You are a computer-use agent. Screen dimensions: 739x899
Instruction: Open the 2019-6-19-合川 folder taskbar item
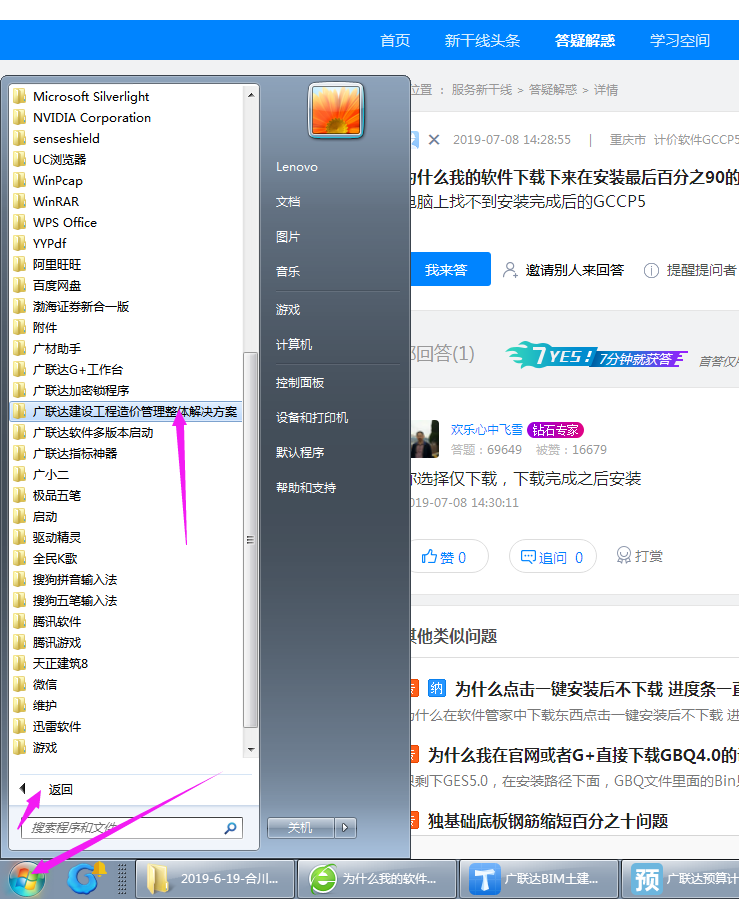pyautogui.click(x=215, y=879)
